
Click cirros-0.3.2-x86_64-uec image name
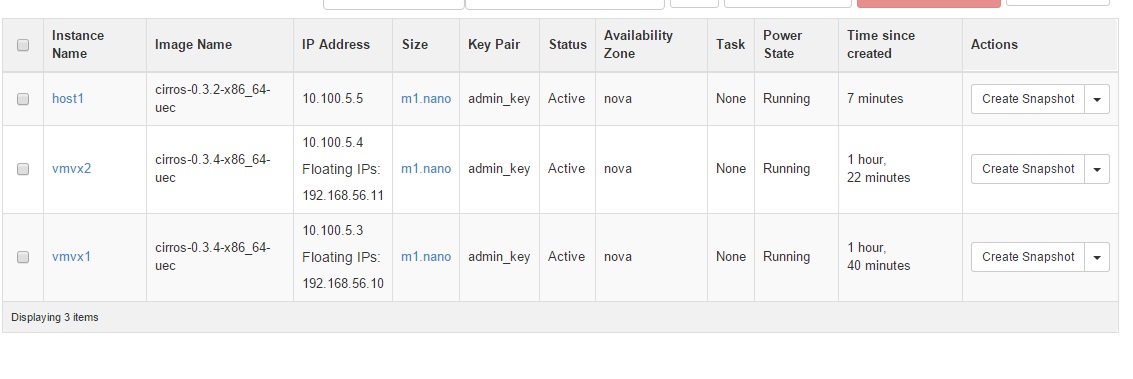pos(212,99)
